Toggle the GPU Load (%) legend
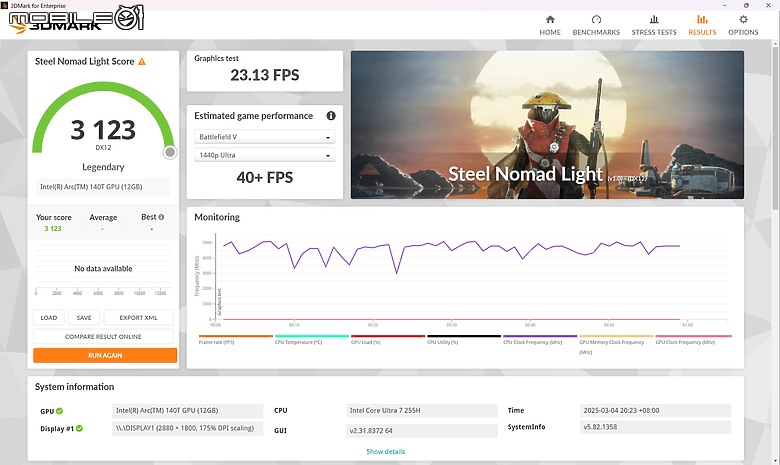The width and height of the screenshot is (780, 465). [x=388, y=340]
